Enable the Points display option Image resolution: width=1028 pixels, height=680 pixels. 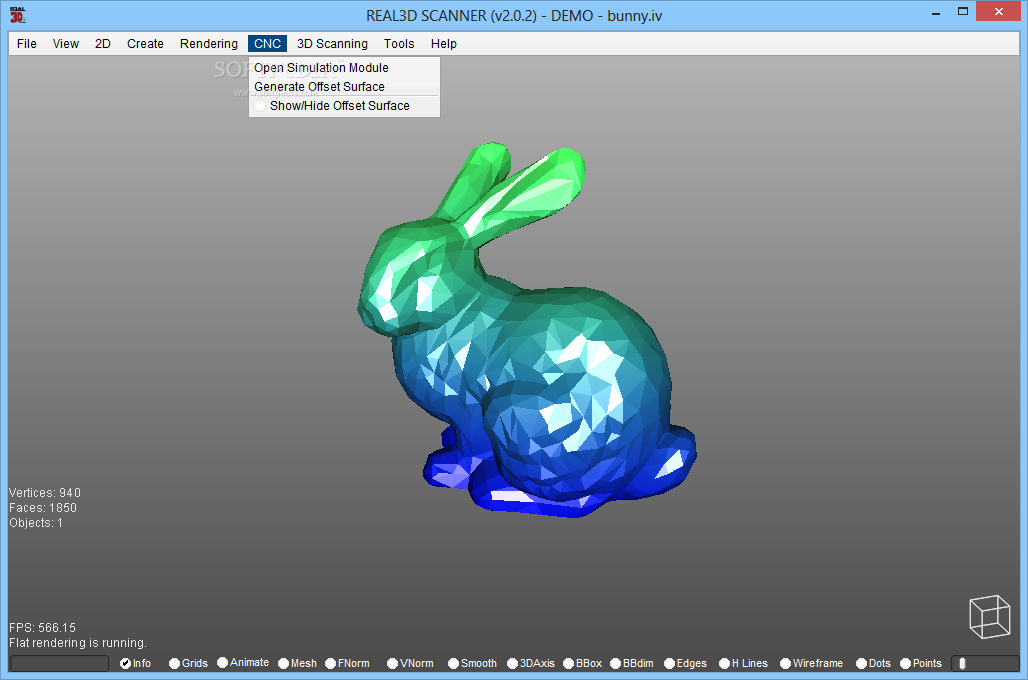click(x=921, y=663)
